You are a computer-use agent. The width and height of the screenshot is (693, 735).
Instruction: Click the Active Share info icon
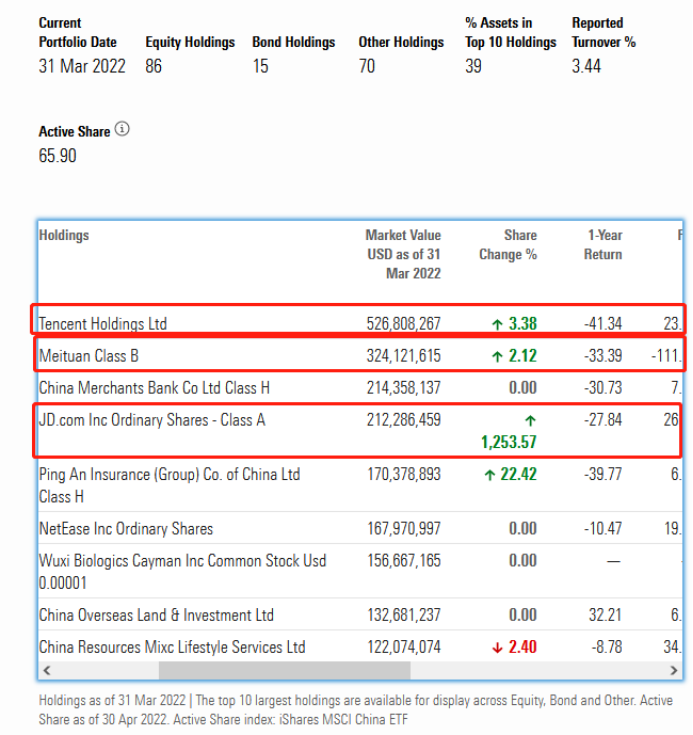(x=123, y=130)
